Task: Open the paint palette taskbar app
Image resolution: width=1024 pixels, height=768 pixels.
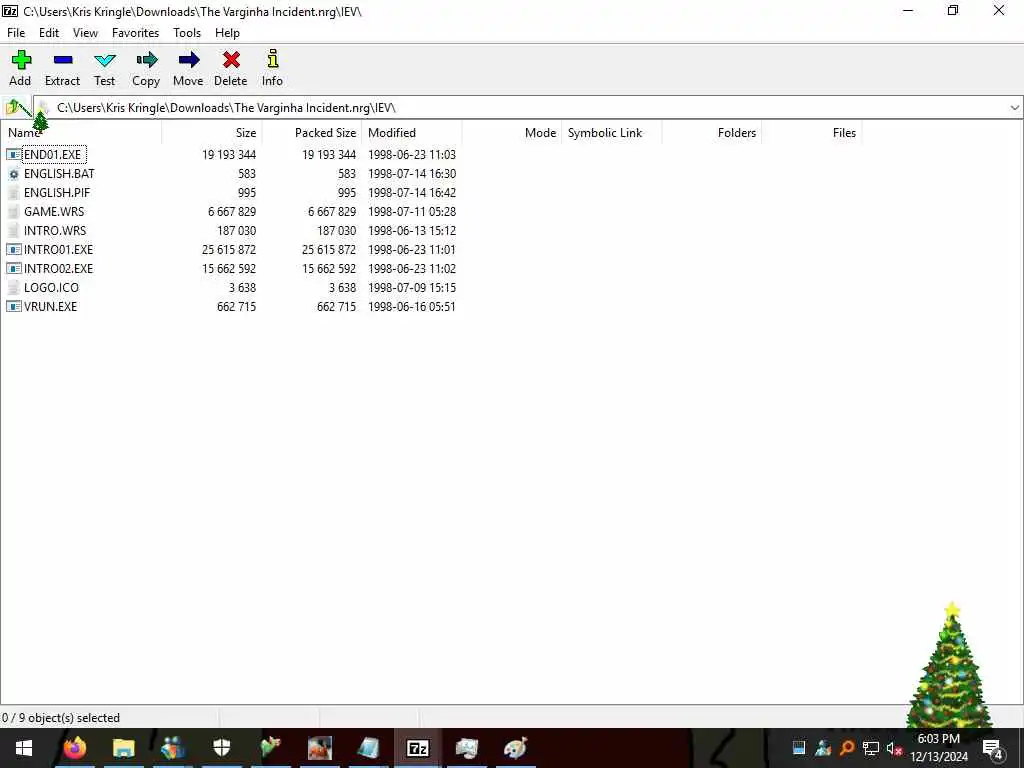Action: tap(516, 748)
